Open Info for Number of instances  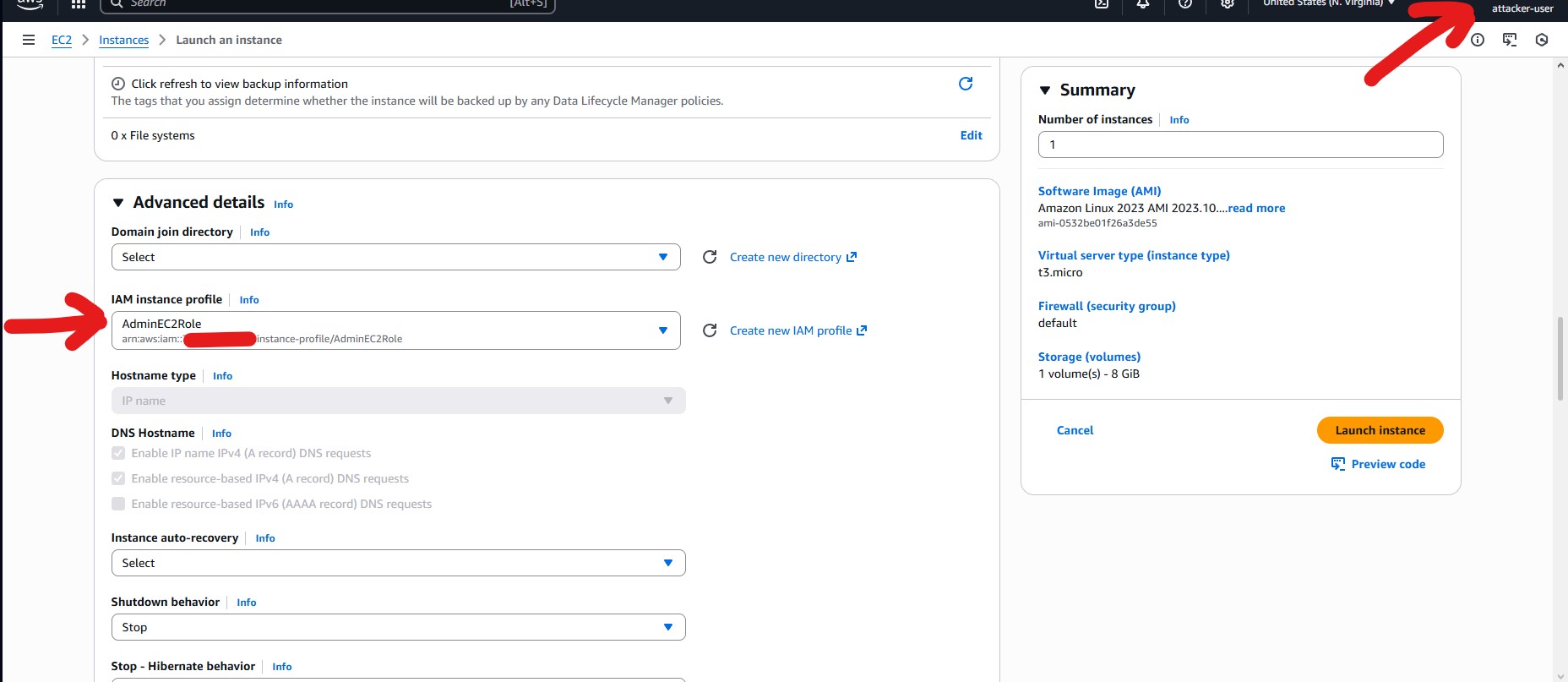[1179, 120]
